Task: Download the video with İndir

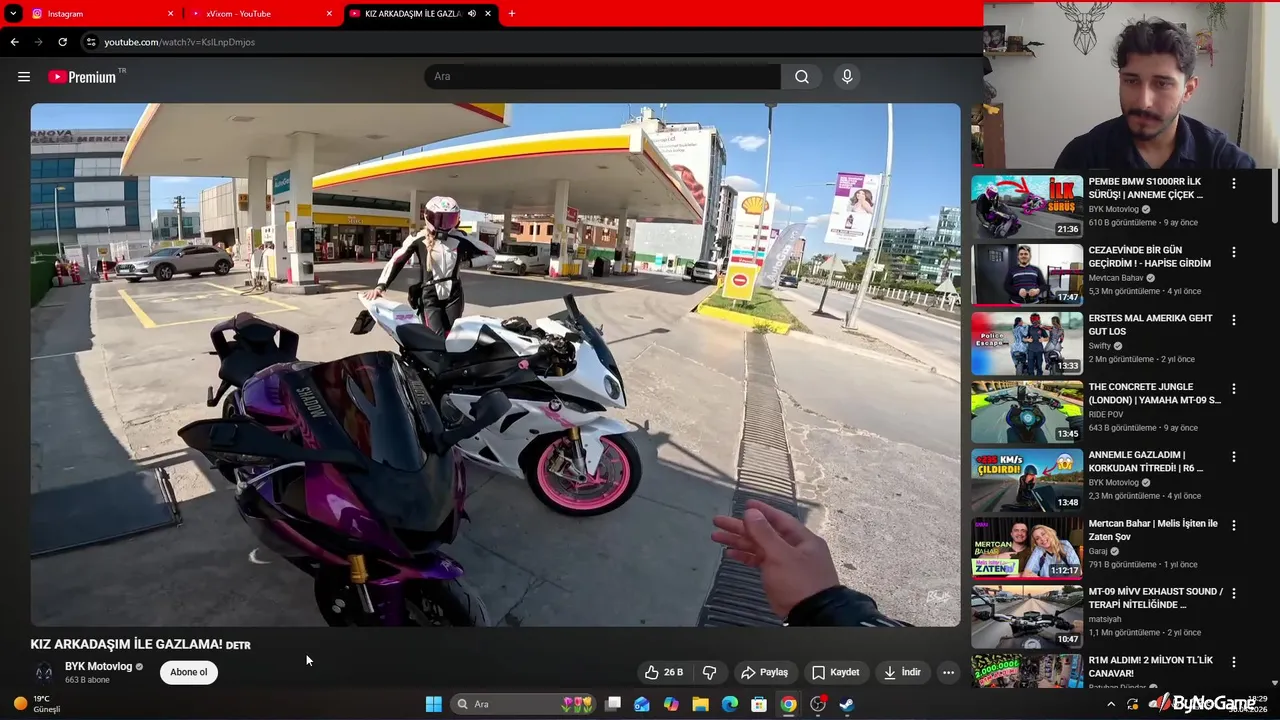Action: 902,672
